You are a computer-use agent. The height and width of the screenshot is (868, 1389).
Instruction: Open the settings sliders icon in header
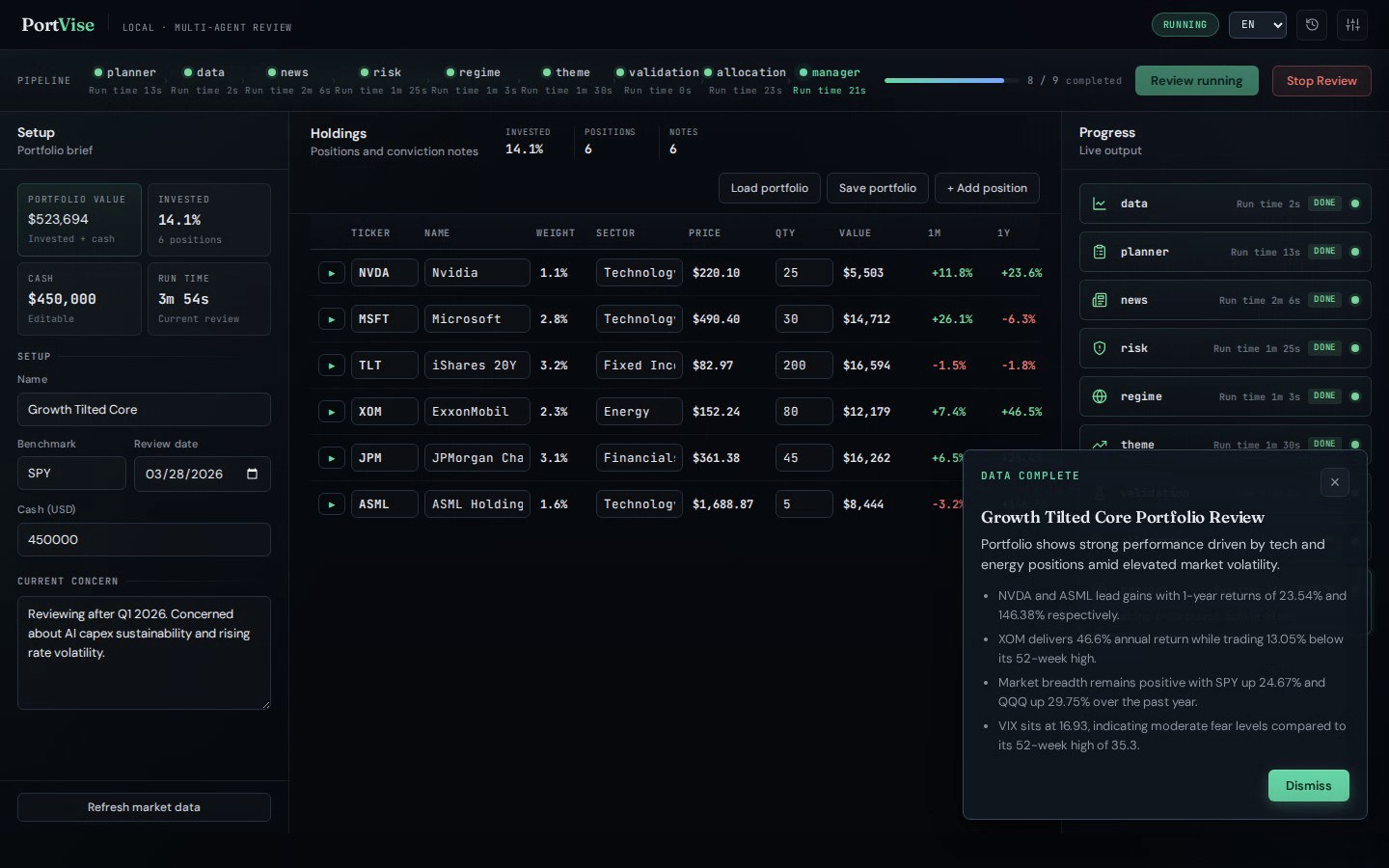pos(1352,25)
